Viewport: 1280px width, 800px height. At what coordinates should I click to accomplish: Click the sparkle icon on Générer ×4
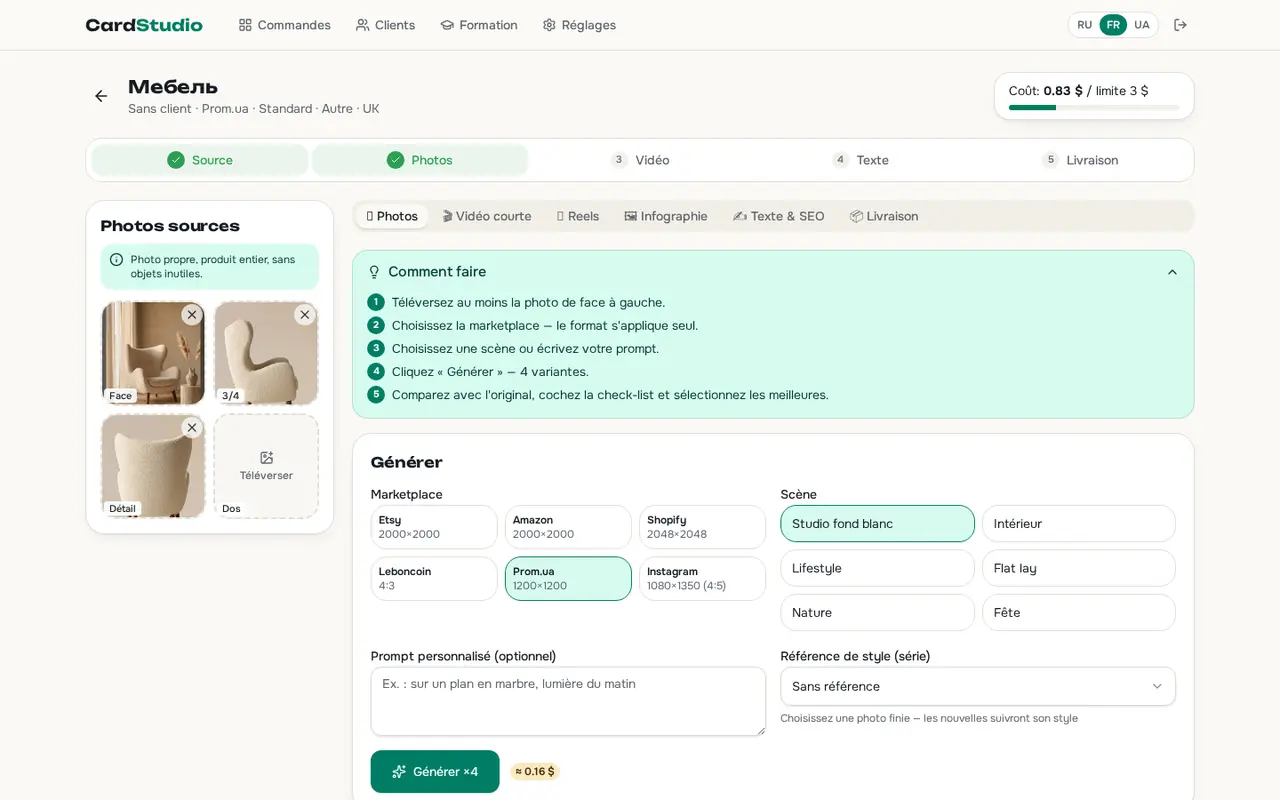(x=399, y=772)
